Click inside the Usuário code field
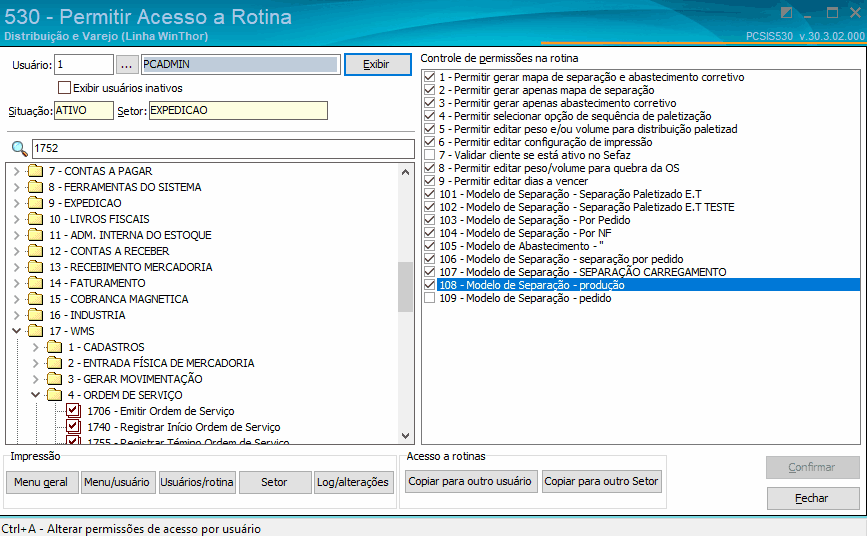Screen dimensions: 867x536 [x=83, y=64]
